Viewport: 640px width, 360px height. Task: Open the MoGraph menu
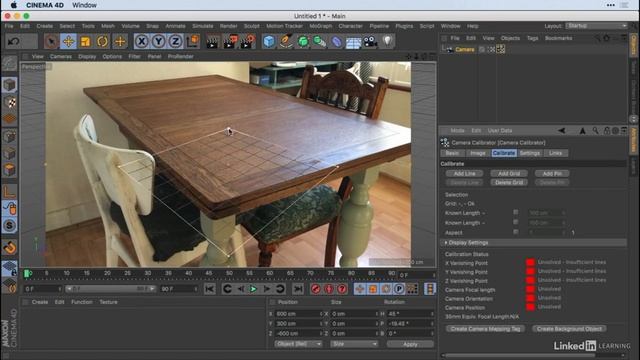pyautogui.click(x=320, y=26)
